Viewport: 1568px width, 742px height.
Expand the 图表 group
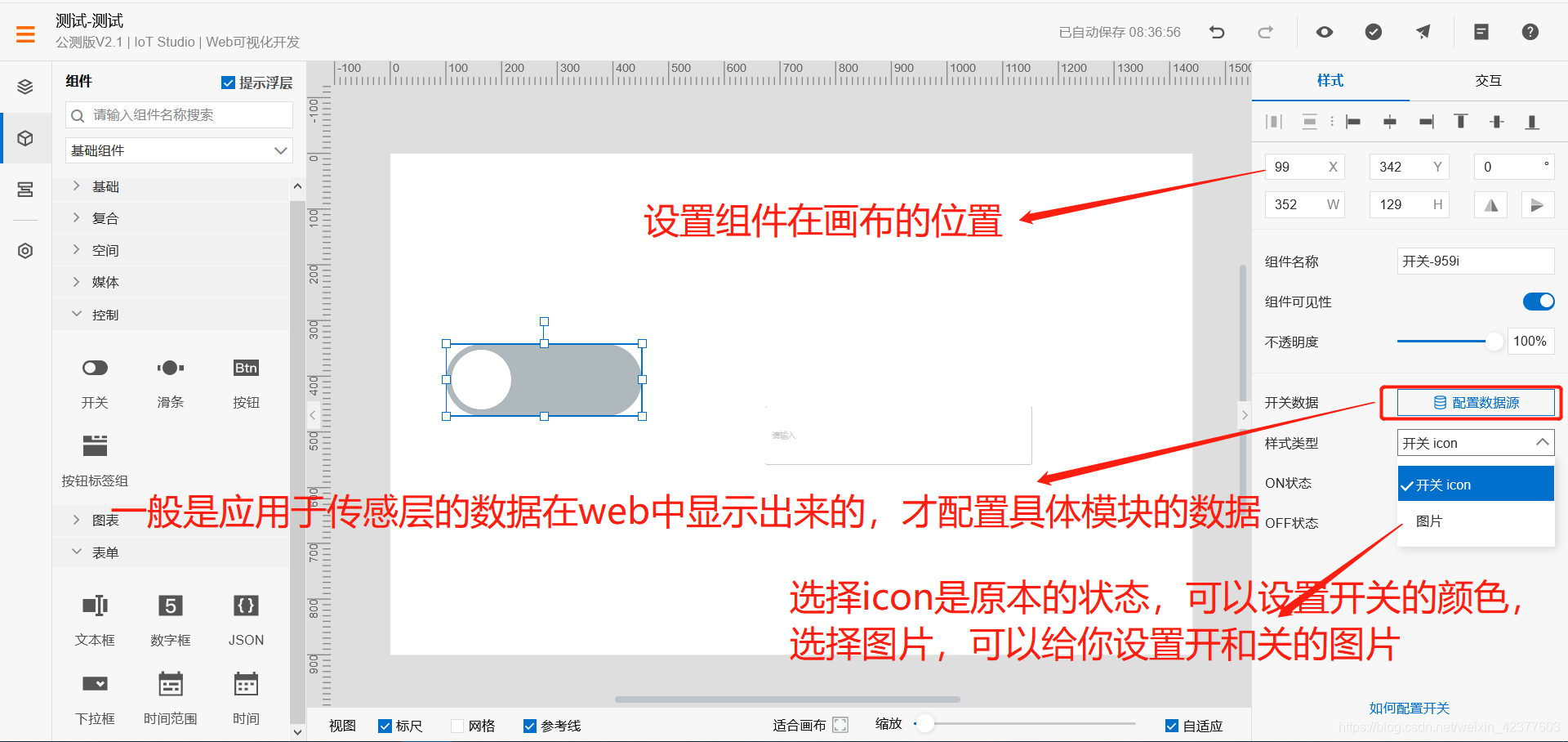(x=171, y=520)
